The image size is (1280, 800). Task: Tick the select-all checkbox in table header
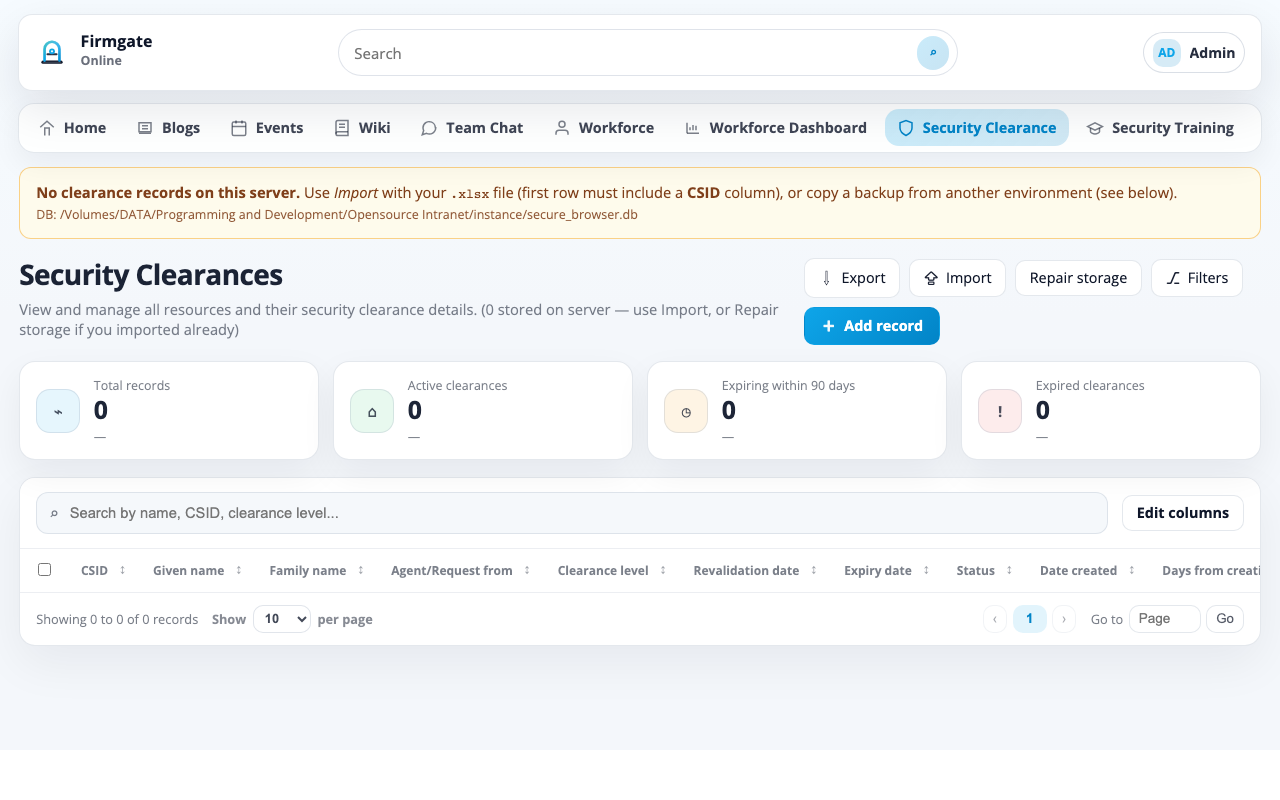44,570
